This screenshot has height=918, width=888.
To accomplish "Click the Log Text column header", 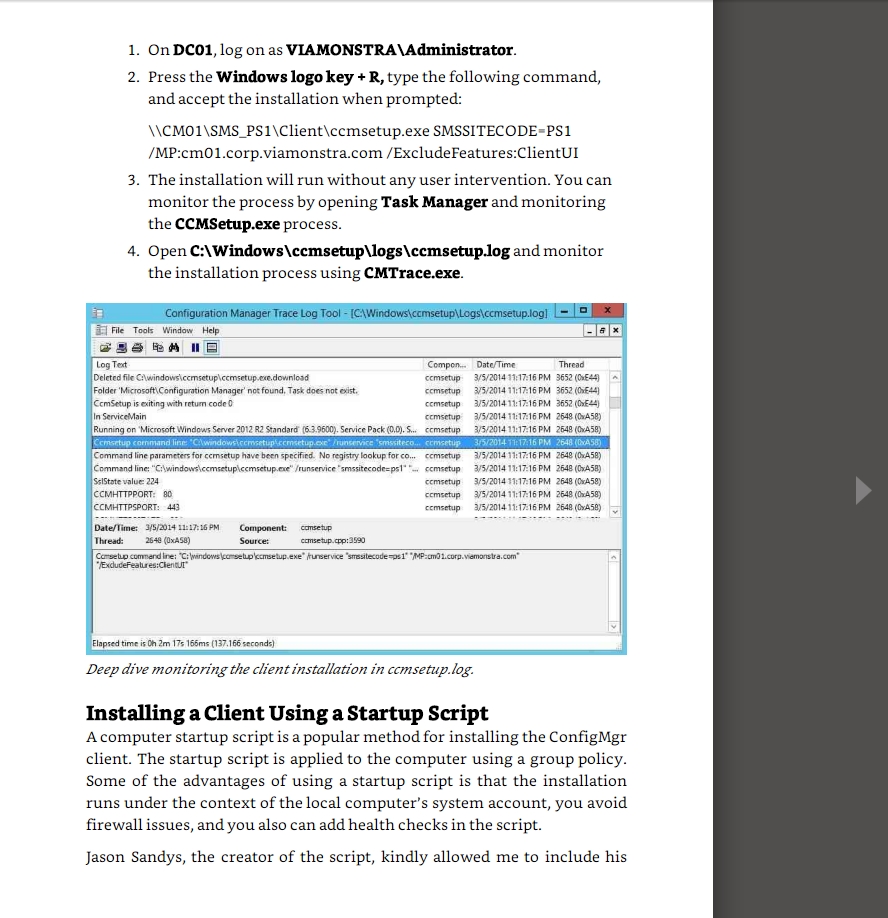I will (x=111, y=365).
